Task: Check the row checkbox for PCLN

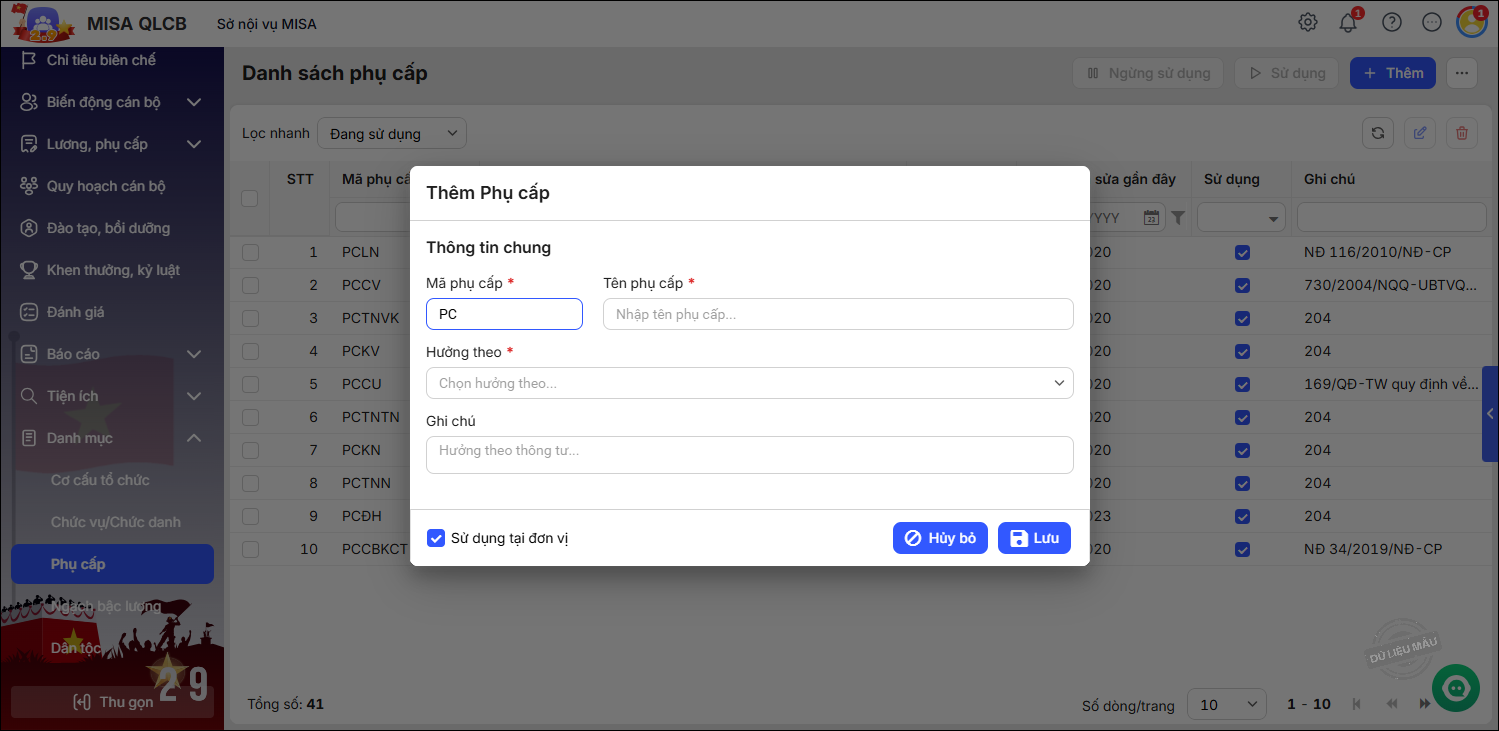Action: (x=250, y=252)
